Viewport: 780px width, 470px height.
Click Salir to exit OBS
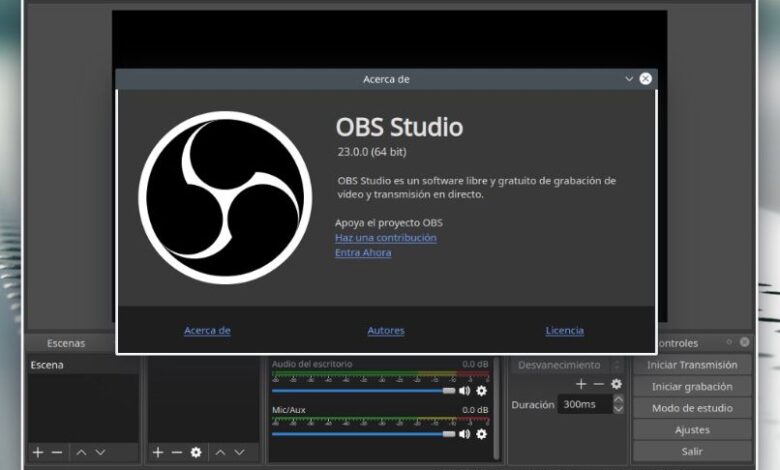(x=692, y=452)
